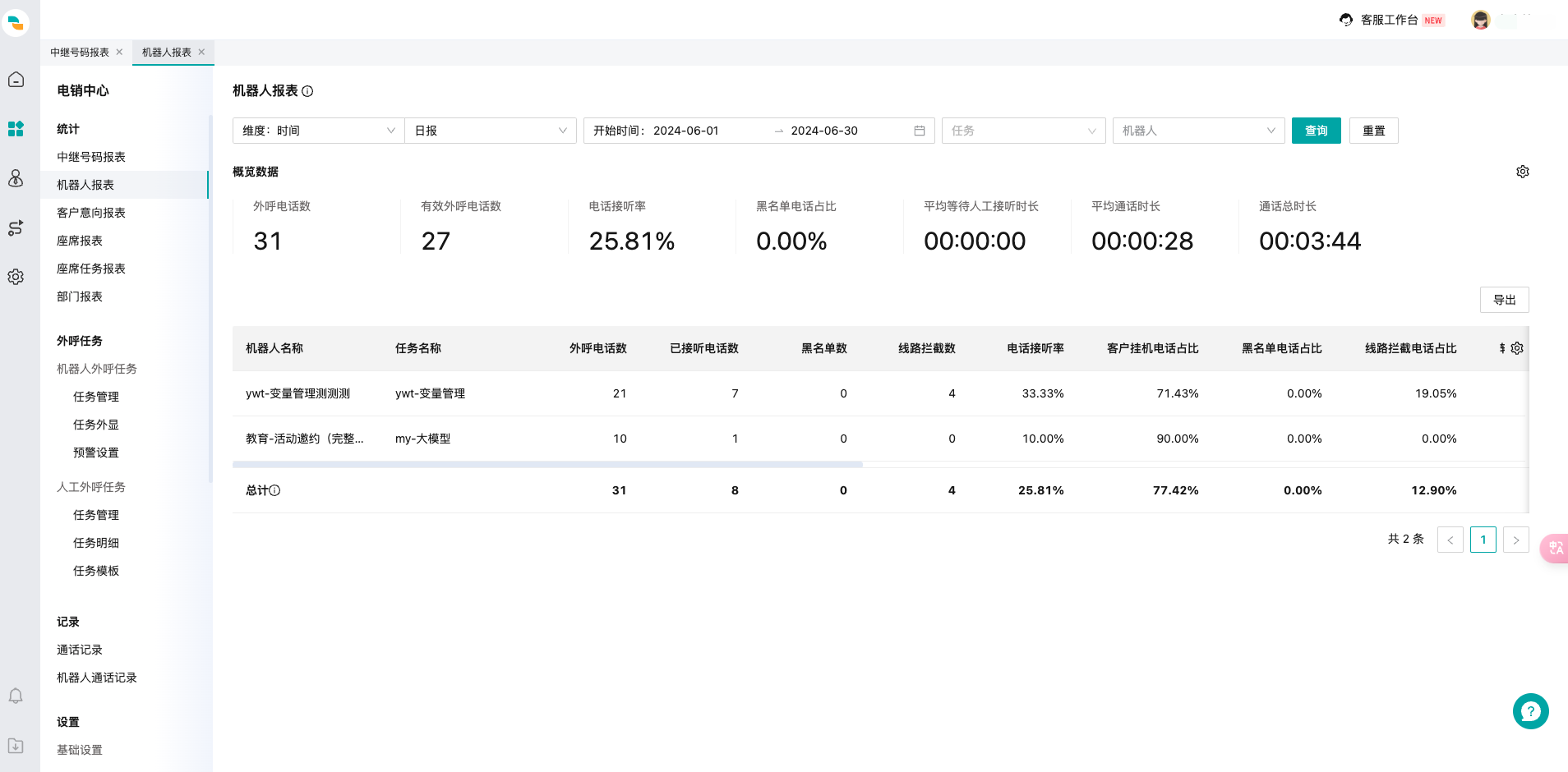This screenshot has height=772, width=1568.
Task: Open 客户意向报表 in sidebar
Action: point(91,213)
